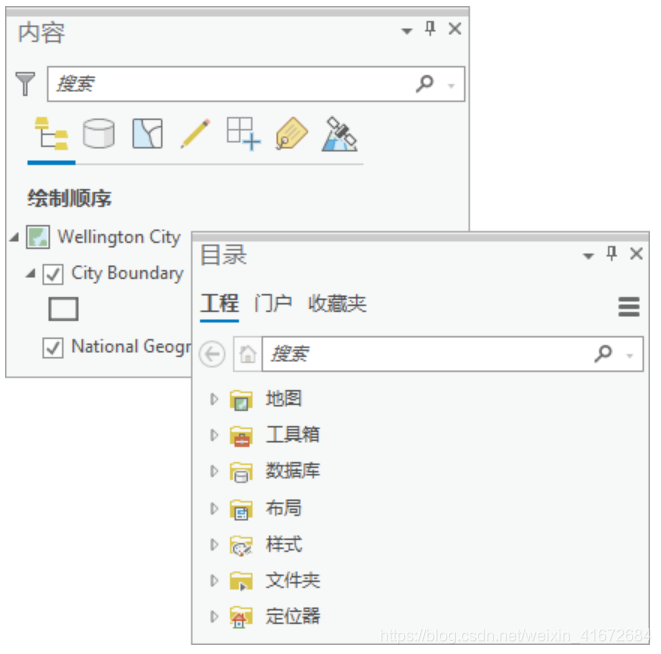The image size is (661, 654).
Task: Click the catalog home button
Action: click(248, 354)
